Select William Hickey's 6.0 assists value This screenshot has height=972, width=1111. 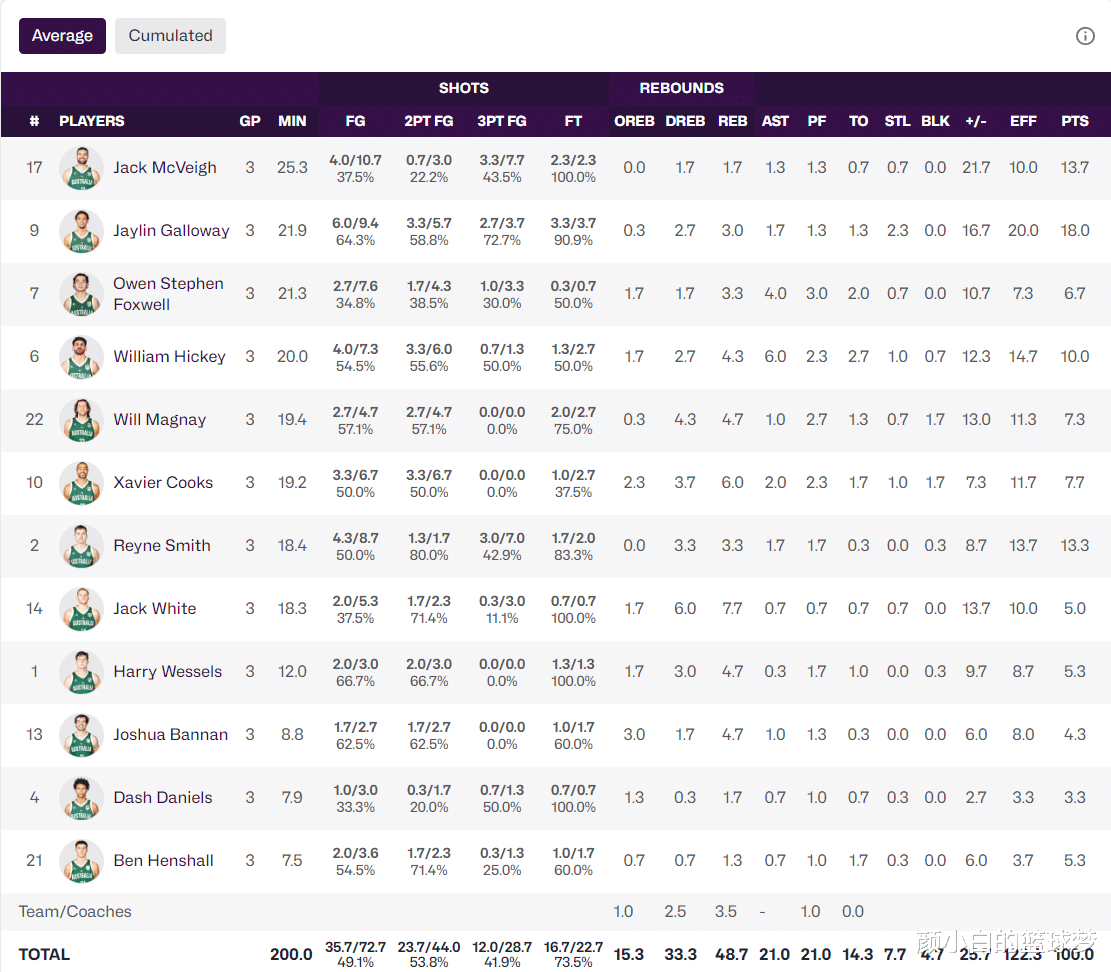pos(775,357)
